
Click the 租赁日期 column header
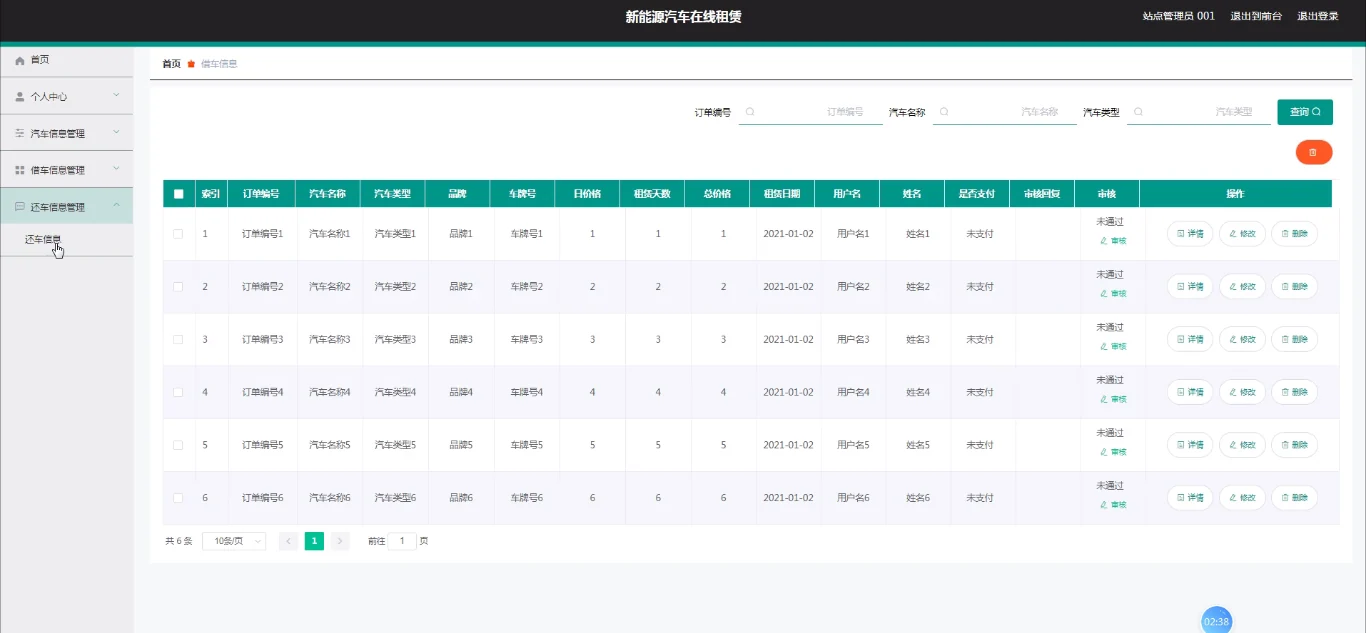coord(782,194)
